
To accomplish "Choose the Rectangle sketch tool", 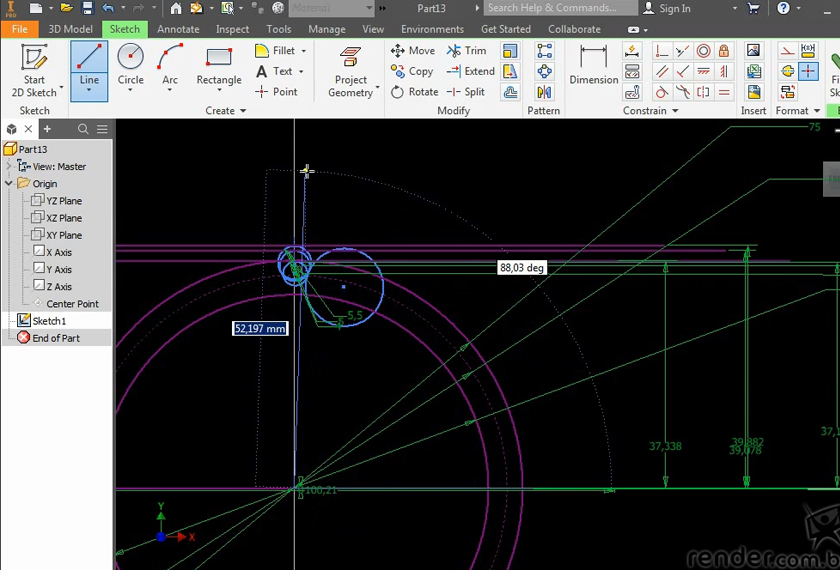I will [219, 64].
